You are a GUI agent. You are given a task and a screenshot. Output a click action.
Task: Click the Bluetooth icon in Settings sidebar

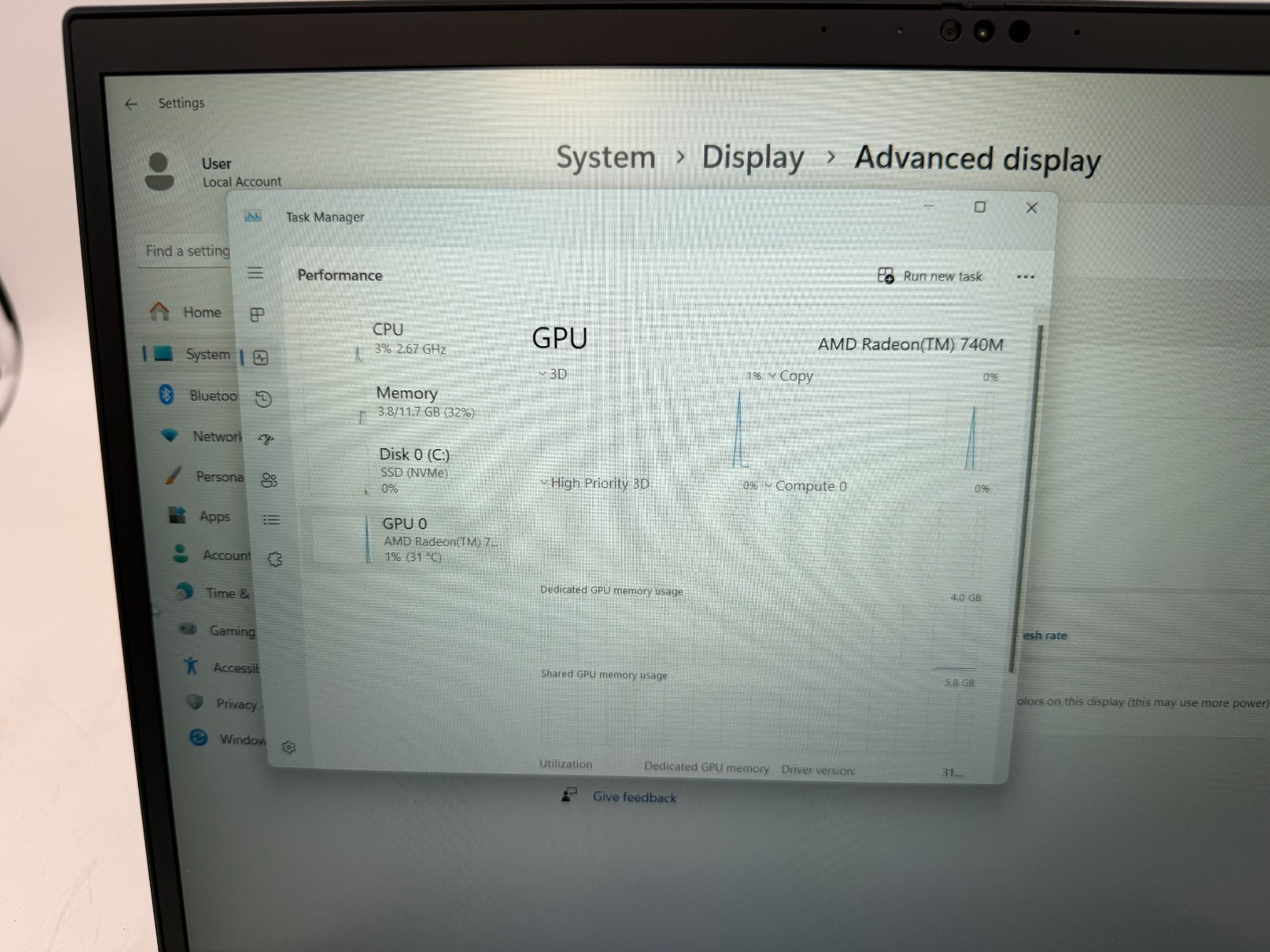[167, 394]
